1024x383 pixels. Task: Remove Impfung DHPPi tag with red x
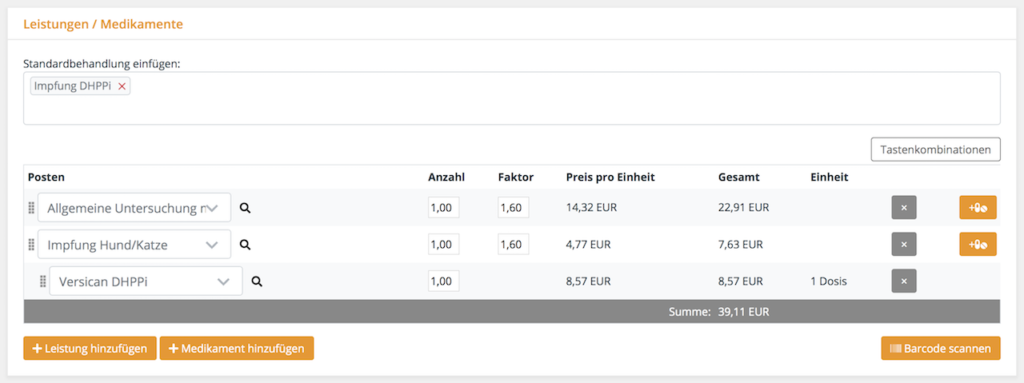[x=121, y=86]
